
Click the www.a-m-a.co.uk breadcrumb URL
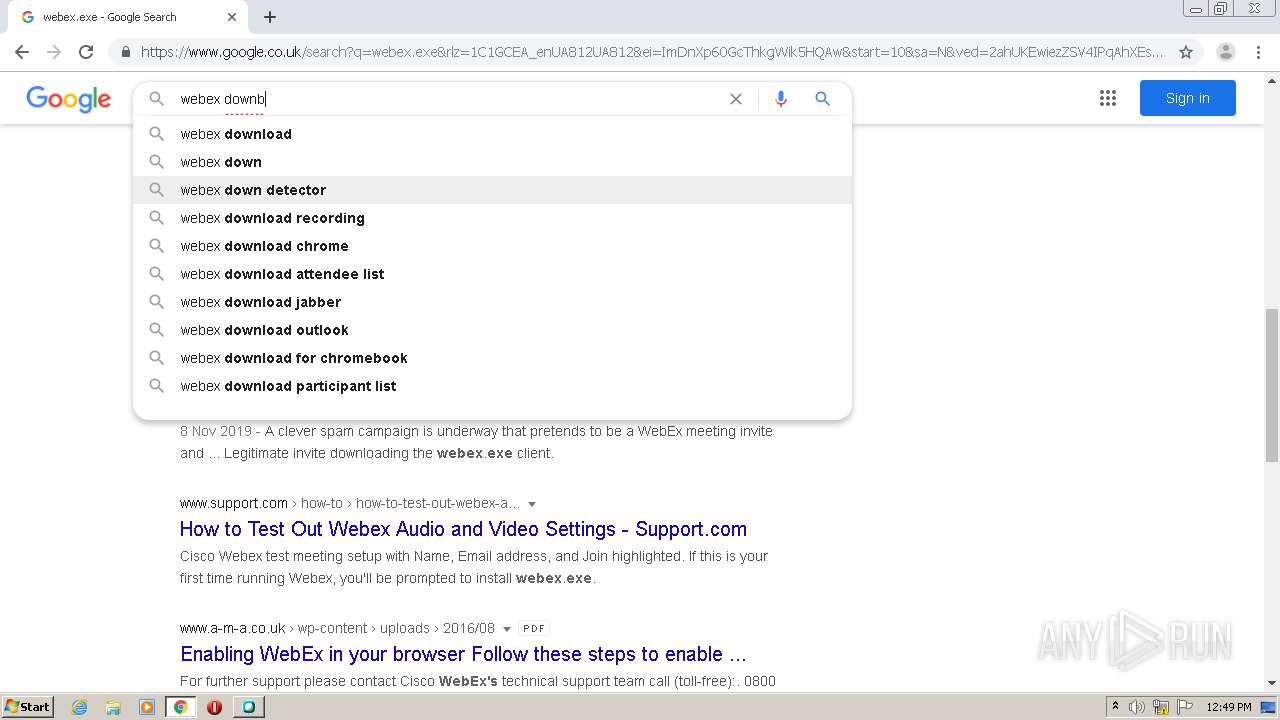(337, 628)
